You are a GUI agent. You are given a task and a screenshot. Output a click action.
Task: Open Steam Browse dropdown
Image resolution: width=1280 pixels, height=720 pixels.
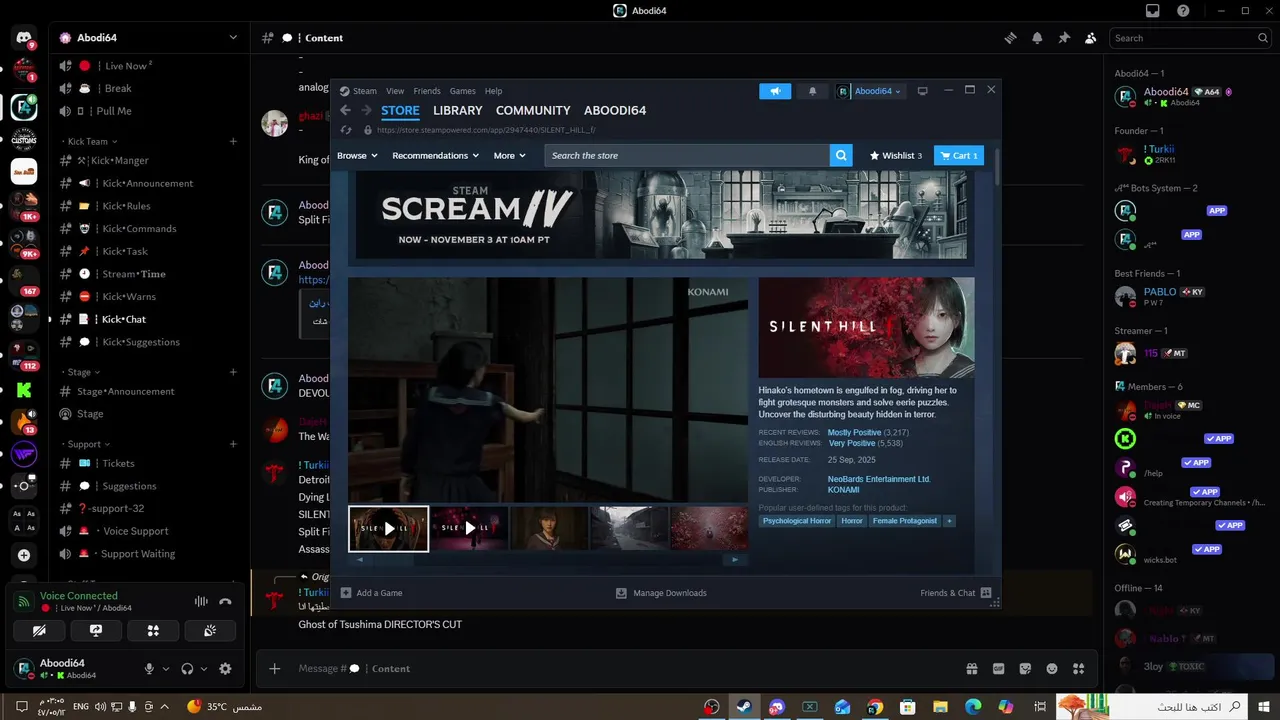point(357,156)
